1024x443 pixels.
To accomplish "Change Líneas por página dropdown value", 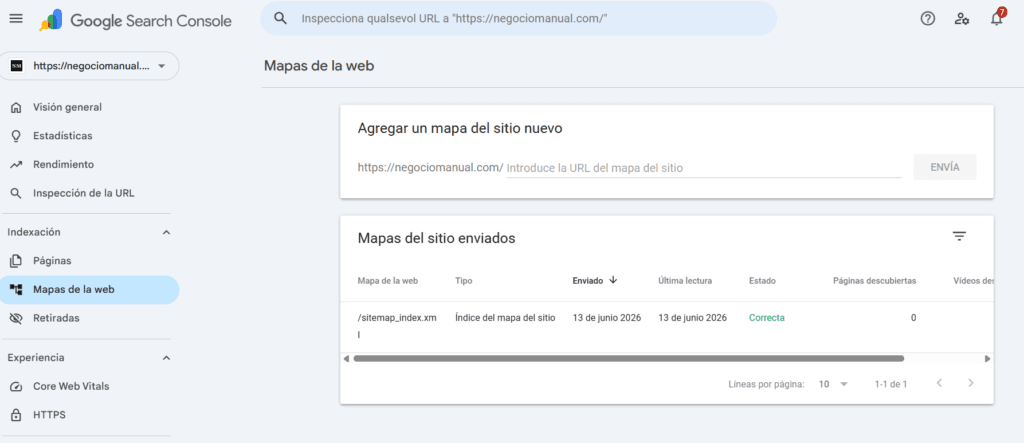I will pos(833,384).
